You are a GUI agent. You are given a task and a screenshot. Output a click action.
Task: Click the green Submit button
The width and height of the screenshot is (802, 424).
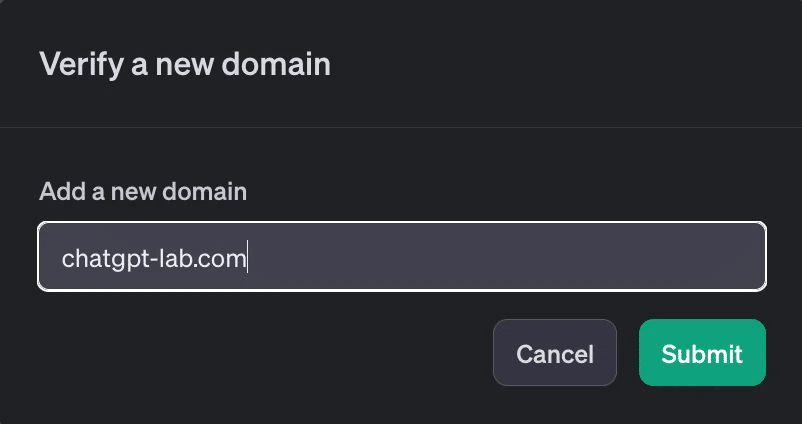click(x=702, y=353)
